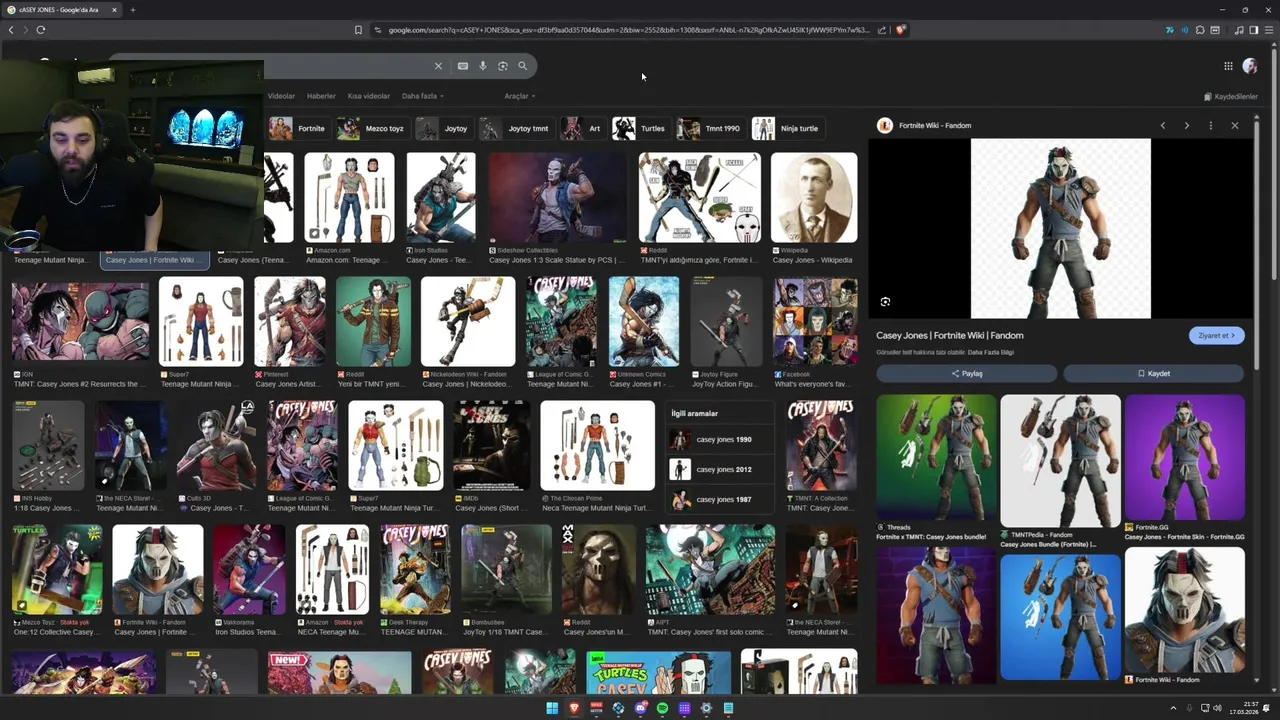This screenshot has width=1280, height=720.
Task: Open a new browser tab with plus
Action: click(132, 10)
